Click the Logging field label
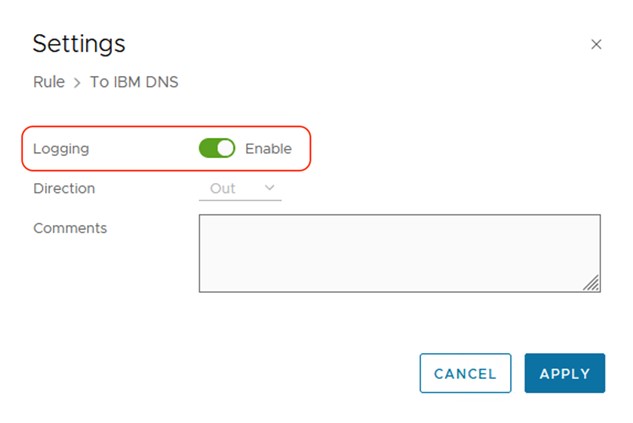The image size is (633, 423). click(x=61, y=148)
